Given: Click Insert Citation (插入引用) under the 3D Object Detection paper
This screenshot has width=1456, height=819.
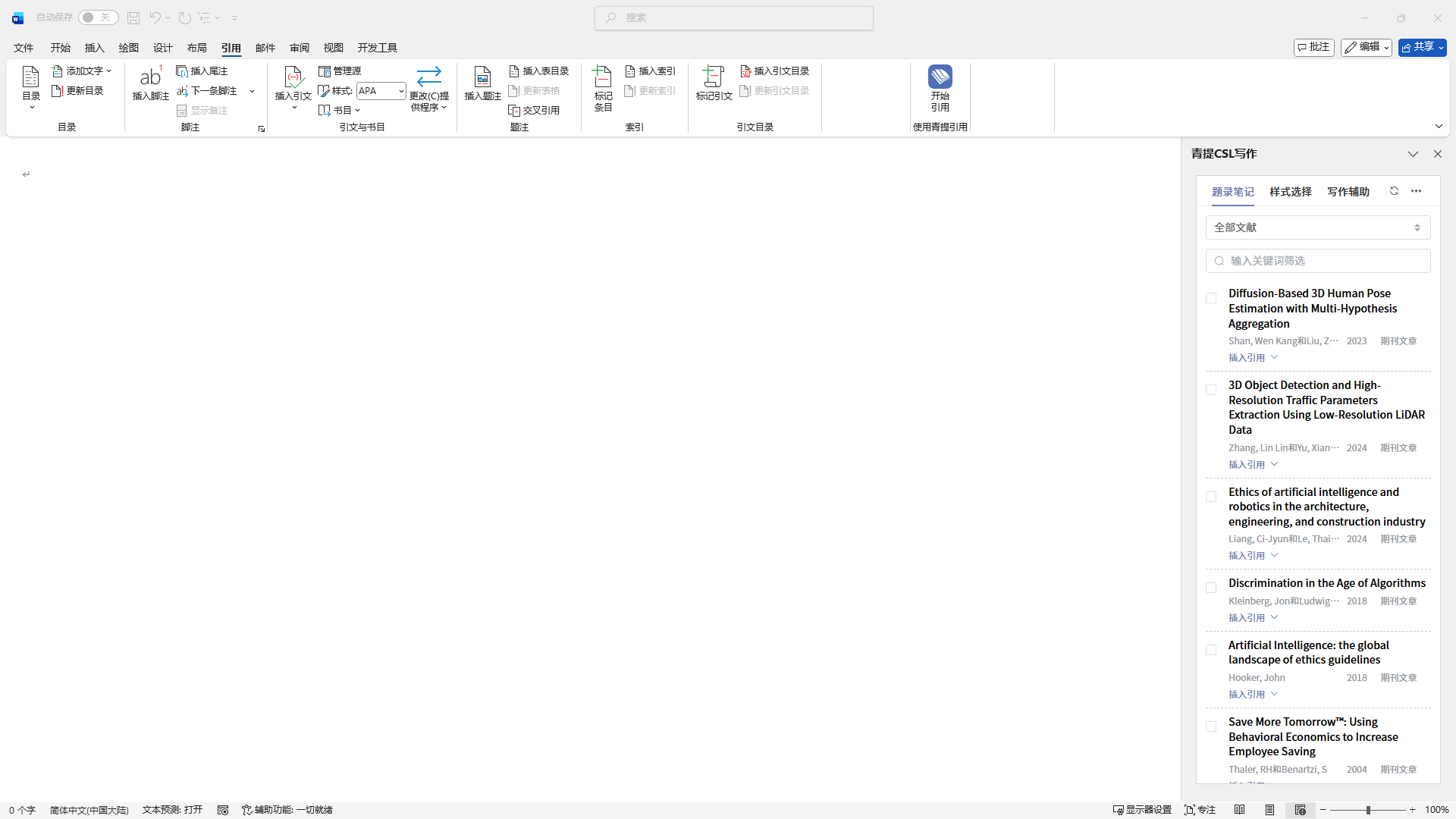Looking at the screenshot, I should tap(1247, 465).
